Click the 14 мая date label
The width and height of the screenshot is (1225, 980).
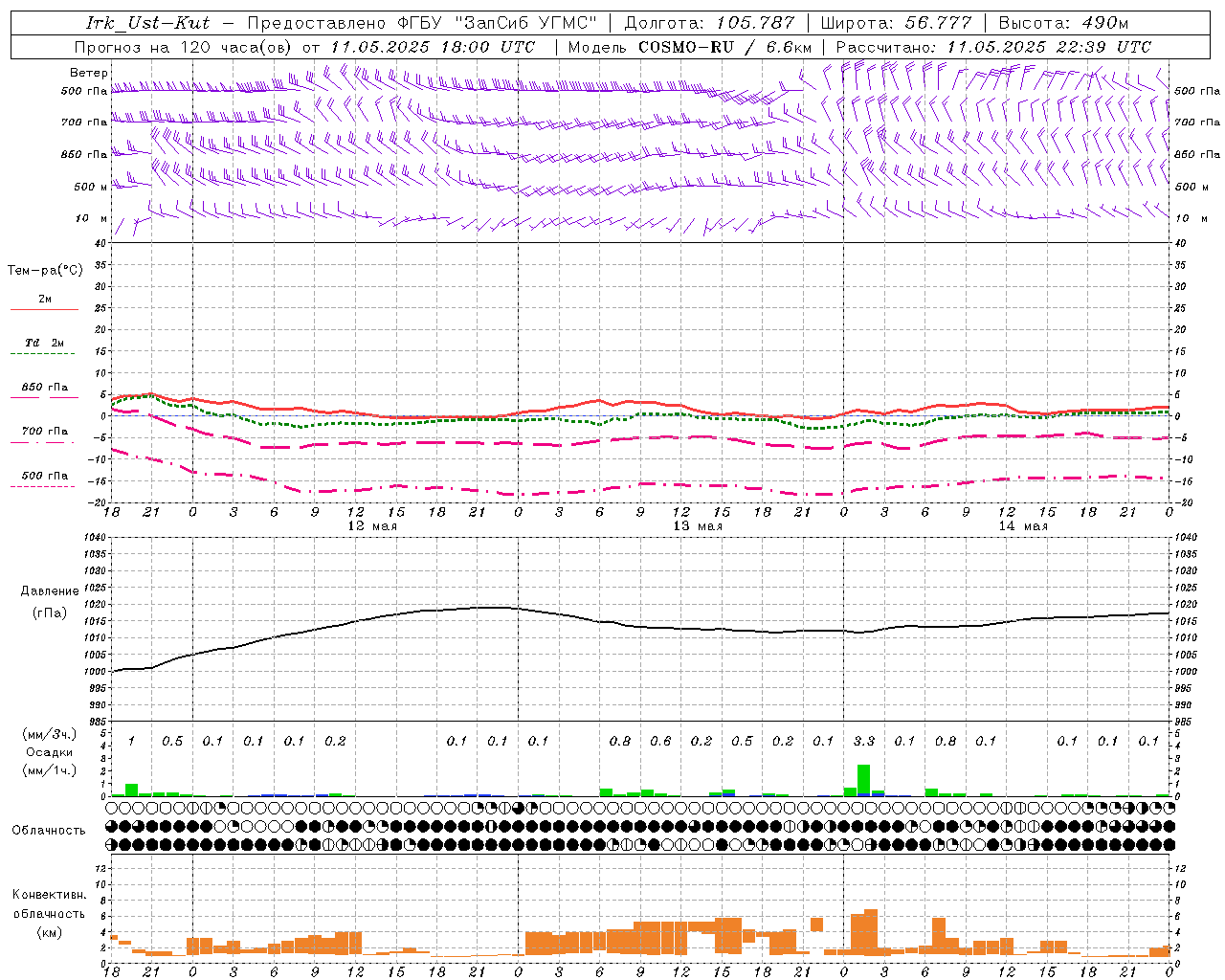coord(1023,526)
